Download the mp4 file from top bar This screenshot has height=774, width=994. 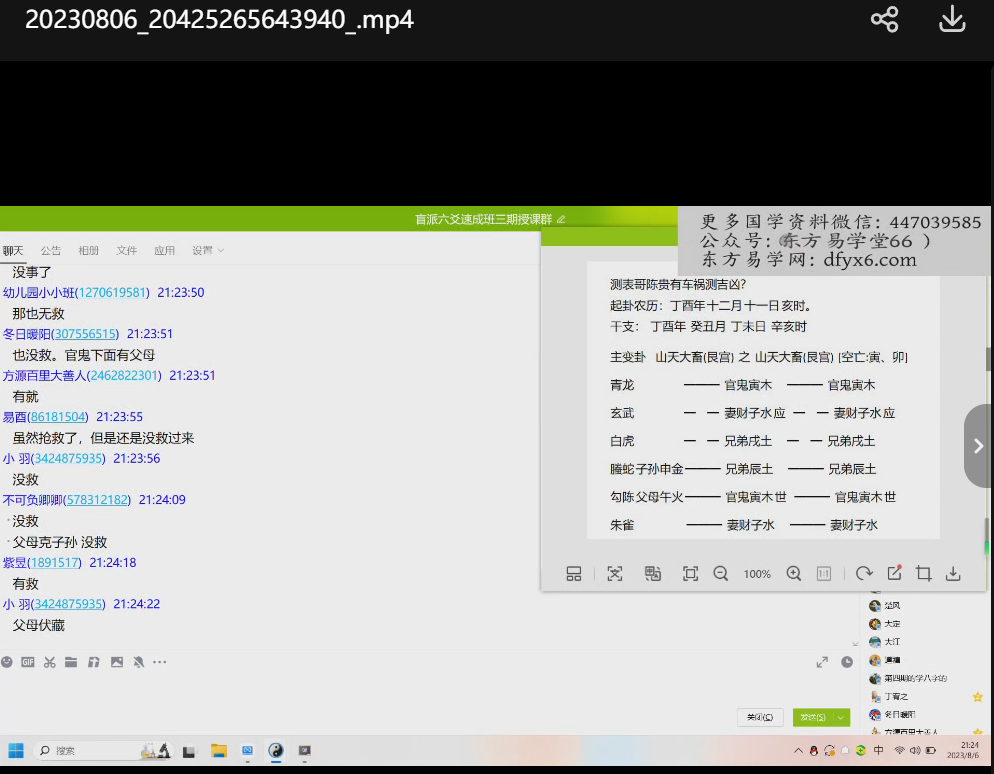point(952,20)
